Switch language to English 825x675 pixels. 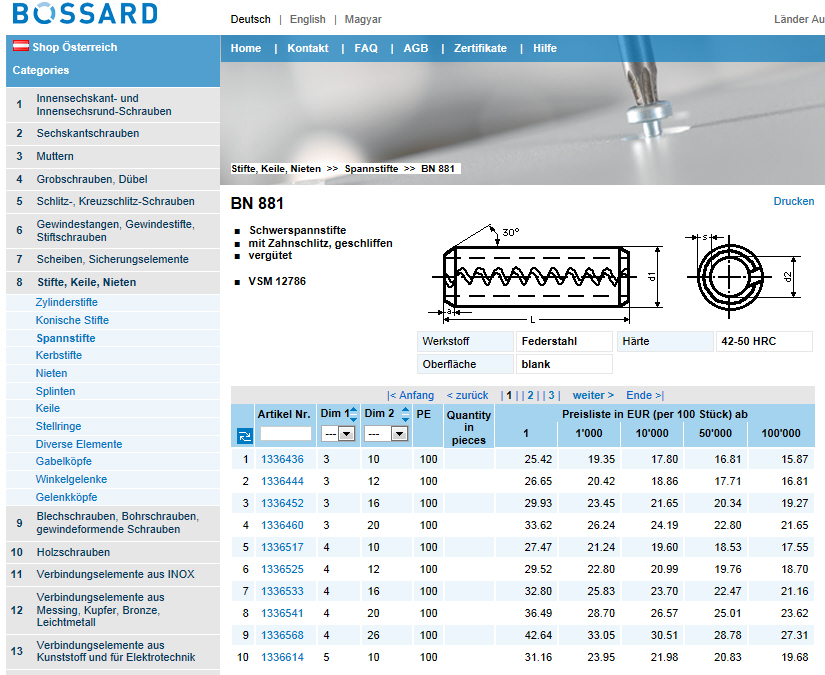click(308, 19)
